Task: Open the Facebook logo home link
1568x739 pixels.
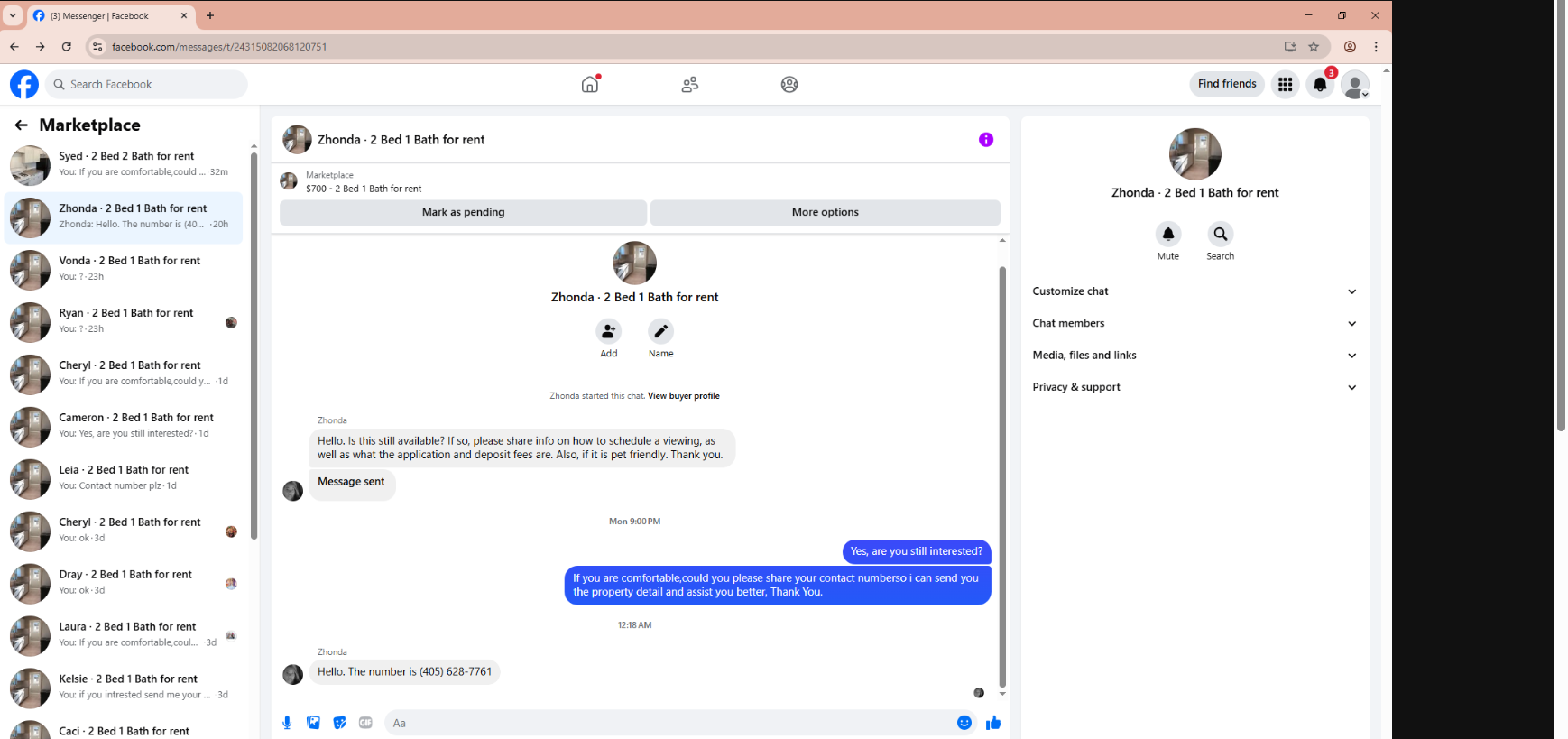Action: [24, 84]
